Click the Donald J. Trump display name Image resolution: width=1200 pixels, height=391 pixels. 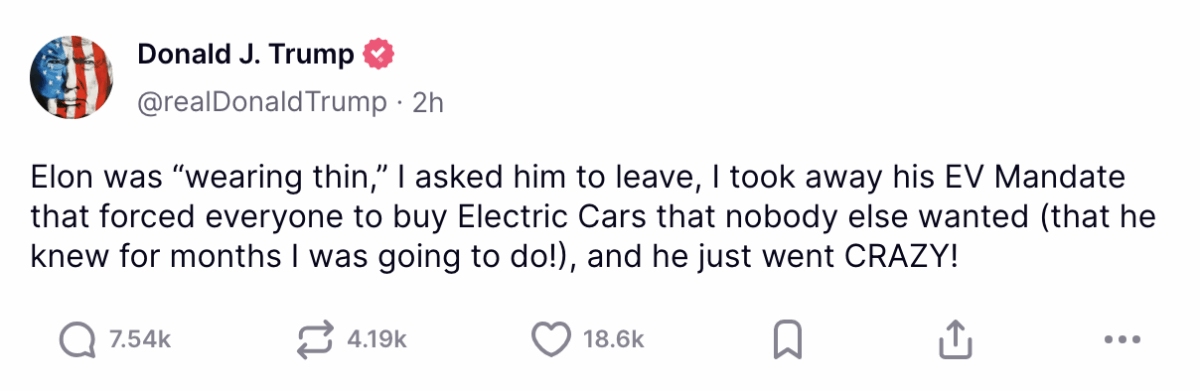(245, 55)
